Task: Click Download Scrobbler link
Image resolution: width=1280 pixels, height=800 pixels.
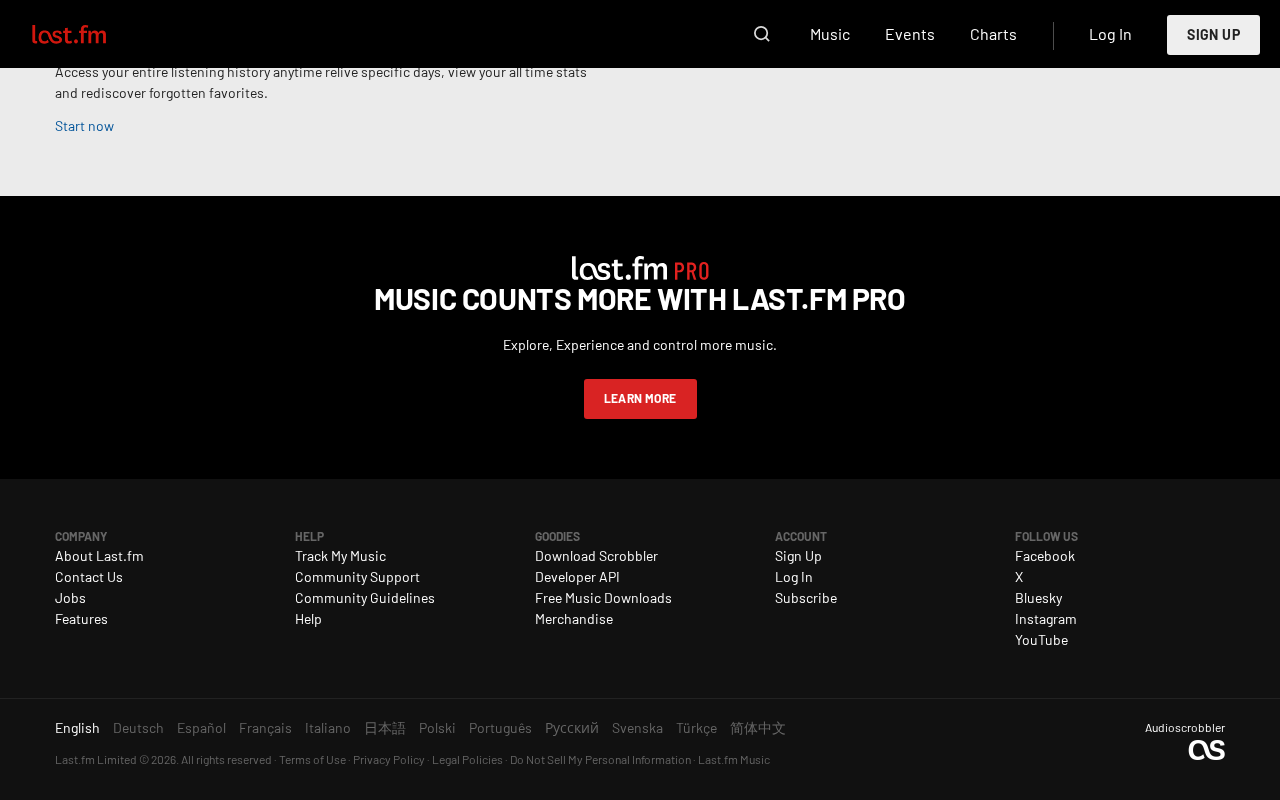Action: coord(596,556)
